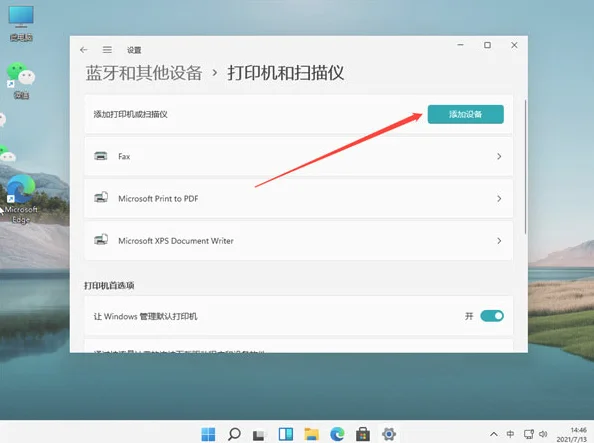
Task: Toggle 让 Windows 管理默认打印机 switch
Action: (x=492, y=316)
